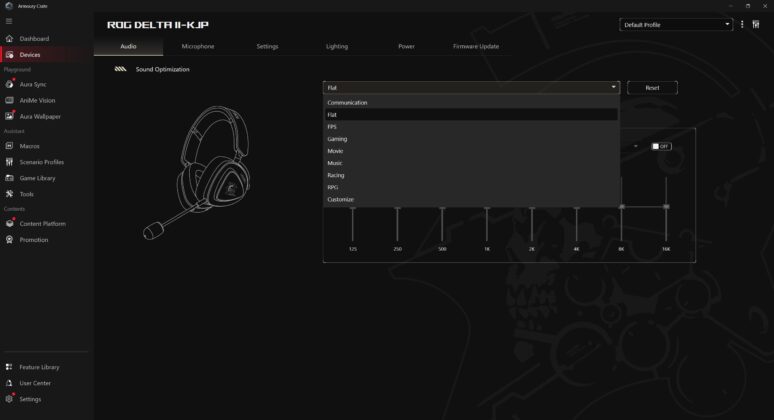Open the headset Settings tab
The height and width of the screenshot is (420, 774).
click(268, 46)
